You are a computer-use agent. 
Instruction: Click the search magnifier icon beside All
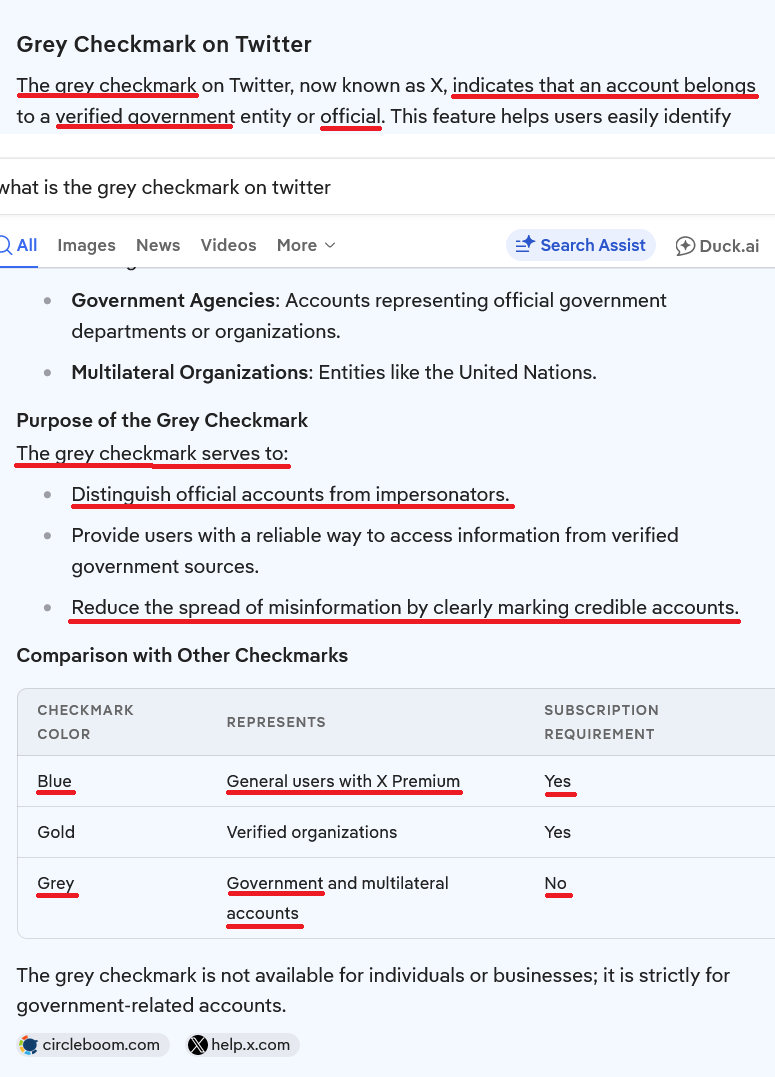tap(5, 245)
